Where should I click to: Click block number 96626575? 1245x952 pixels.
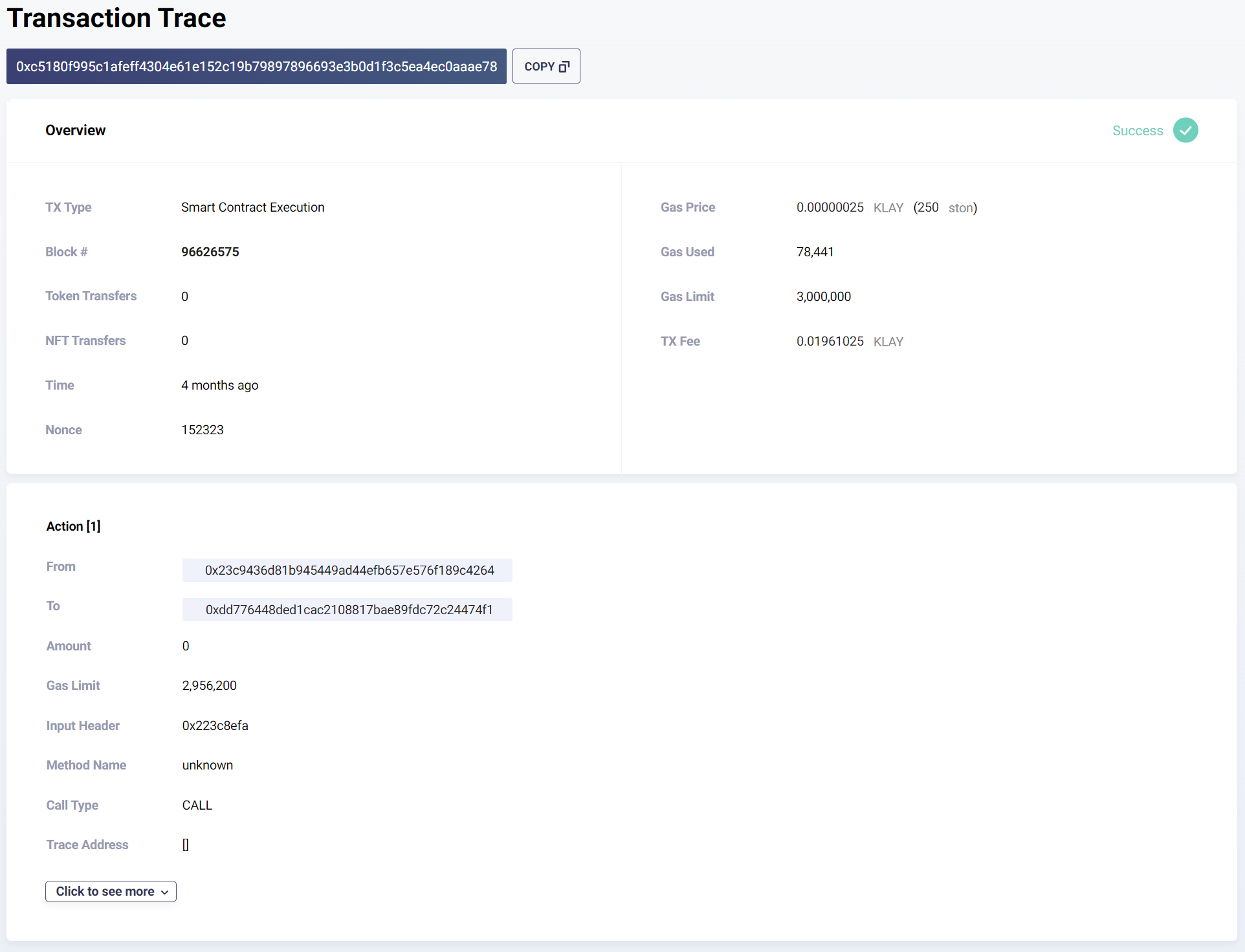point(210,252)
